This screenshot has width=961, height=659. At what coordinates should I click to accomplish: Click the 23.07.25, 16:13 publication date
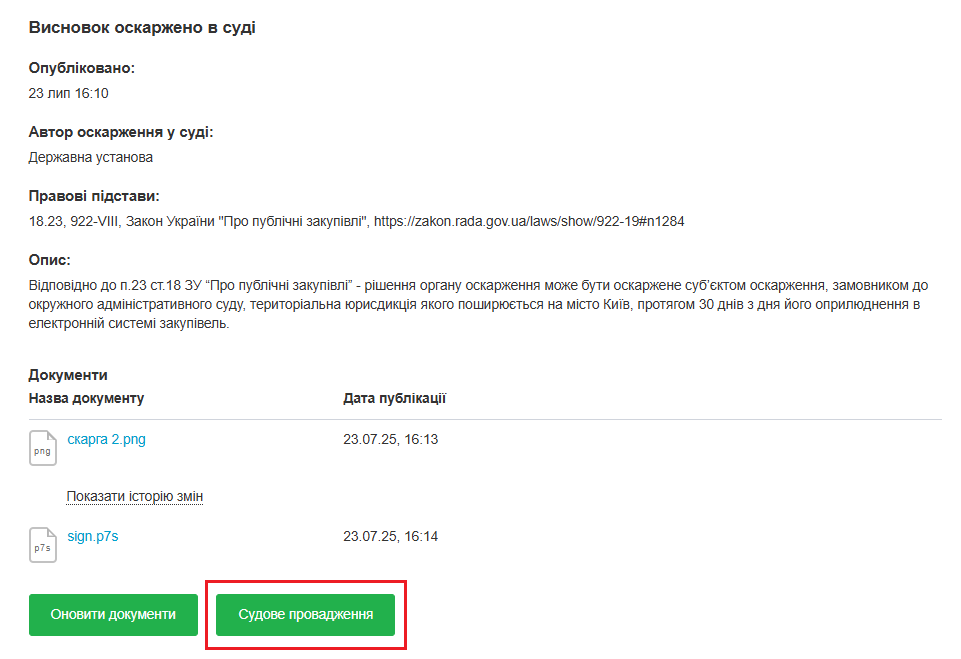click(390, 439)
